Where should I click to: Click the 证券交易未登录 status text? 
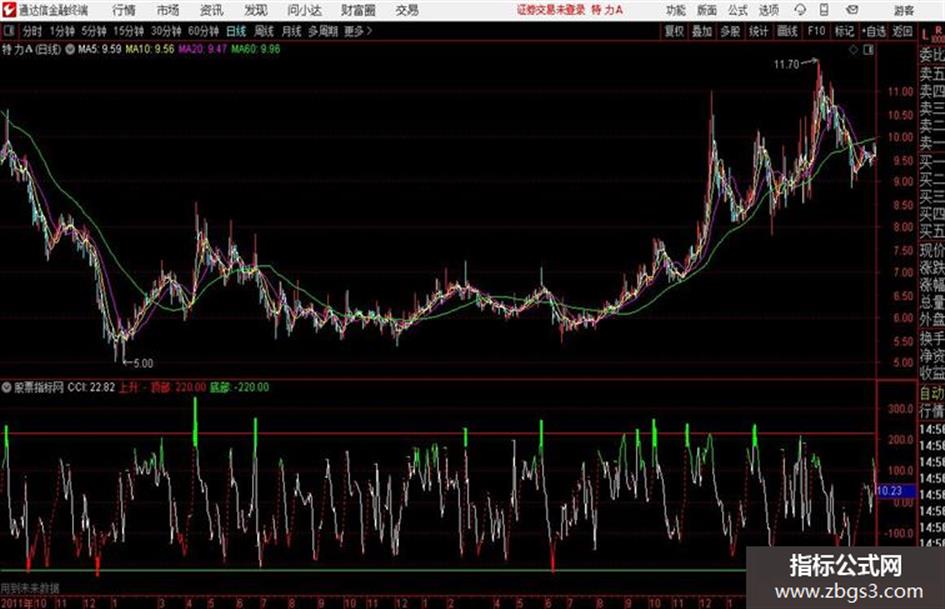click(551, 10)
